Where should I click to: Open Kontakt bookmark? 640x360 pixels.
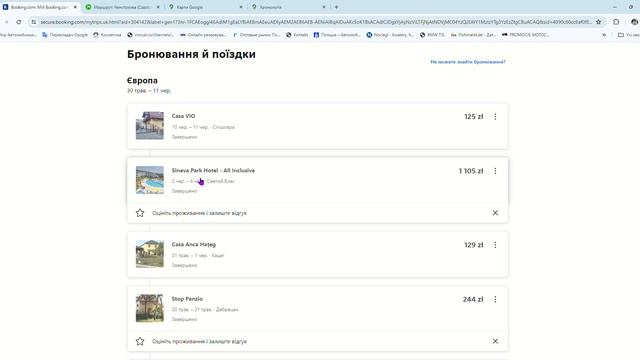pos(297,35)
